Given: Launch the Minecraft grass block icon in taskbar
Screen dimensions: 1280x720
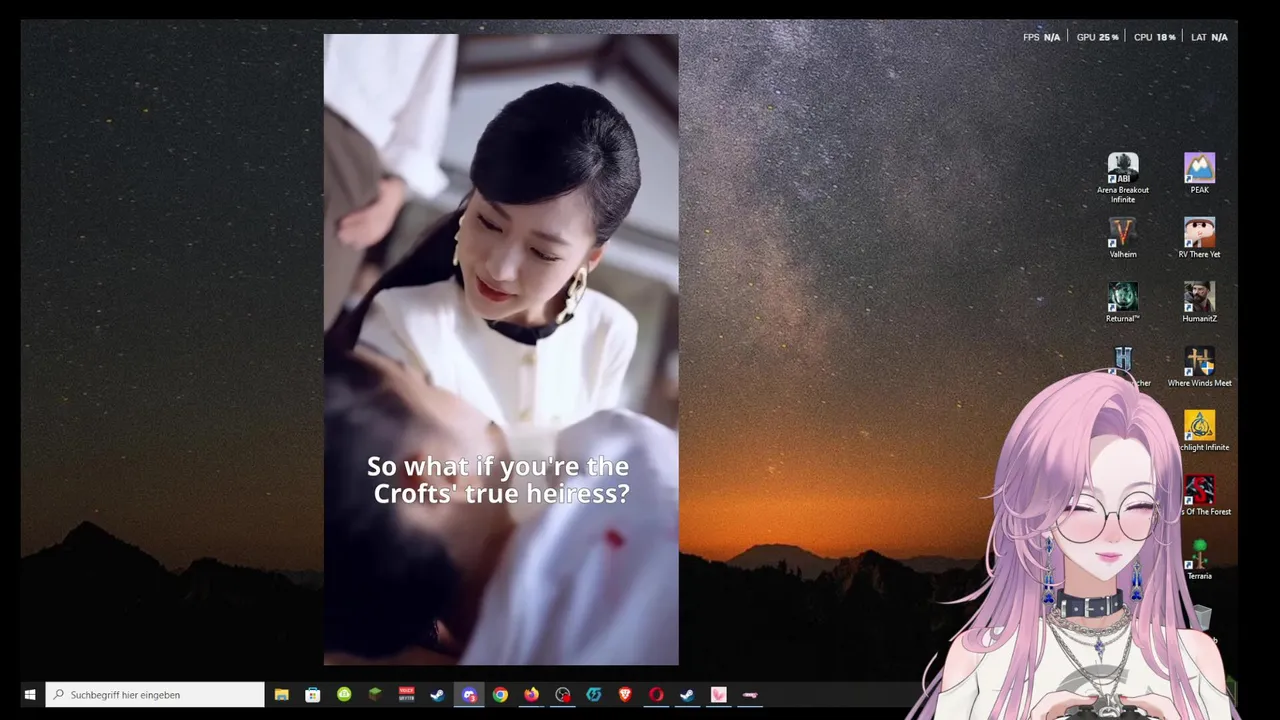Looking at the screenshot, I should point(375,695).
